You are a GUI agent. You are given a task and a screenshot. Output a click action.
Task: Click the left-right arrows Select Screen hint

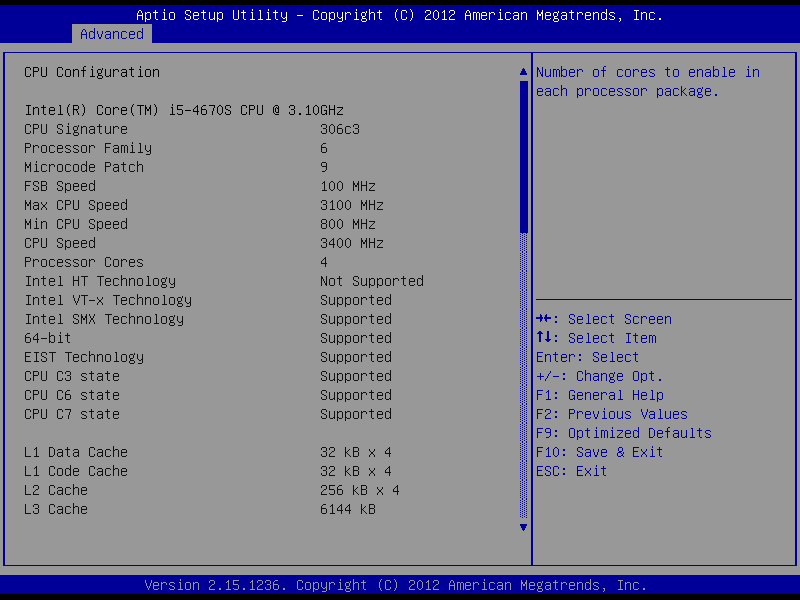point(604,319)
